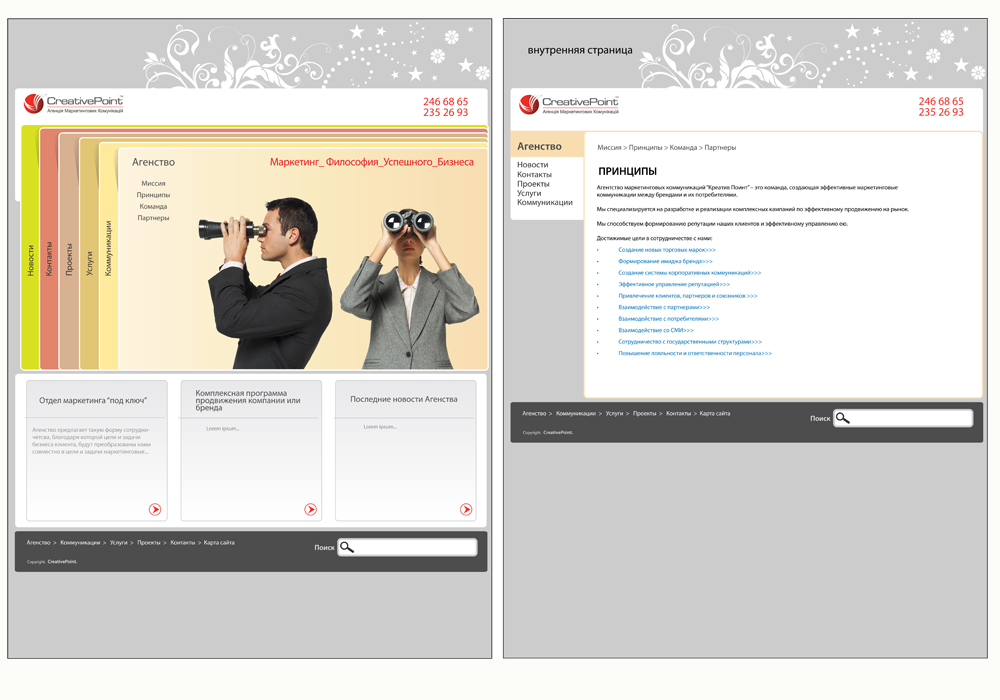
Task: Open the vertical 'Услуги' tab on the home page
Action: (89, 263)
